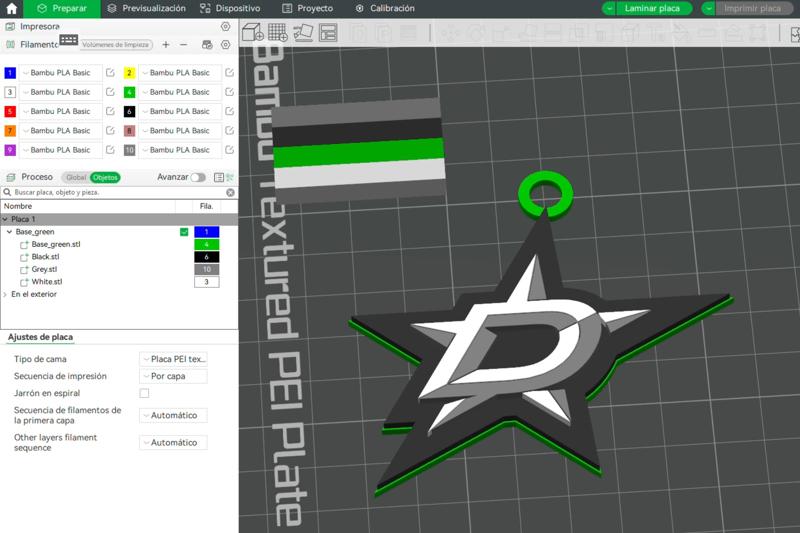This screenshot has height=533, width=800.
Task: Edit preset of filament 2
Action: [230, 73]
